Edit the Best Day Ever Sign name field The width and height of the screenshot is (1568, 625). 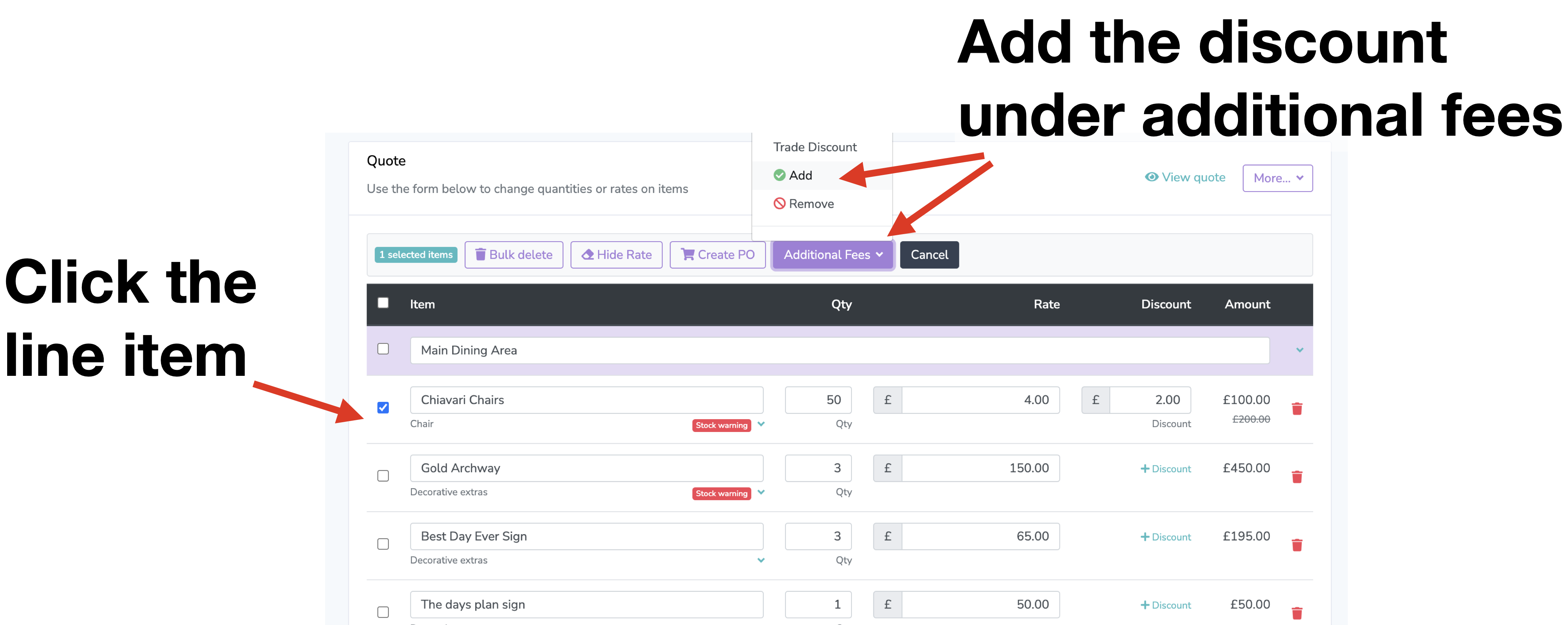click(587, 536)
